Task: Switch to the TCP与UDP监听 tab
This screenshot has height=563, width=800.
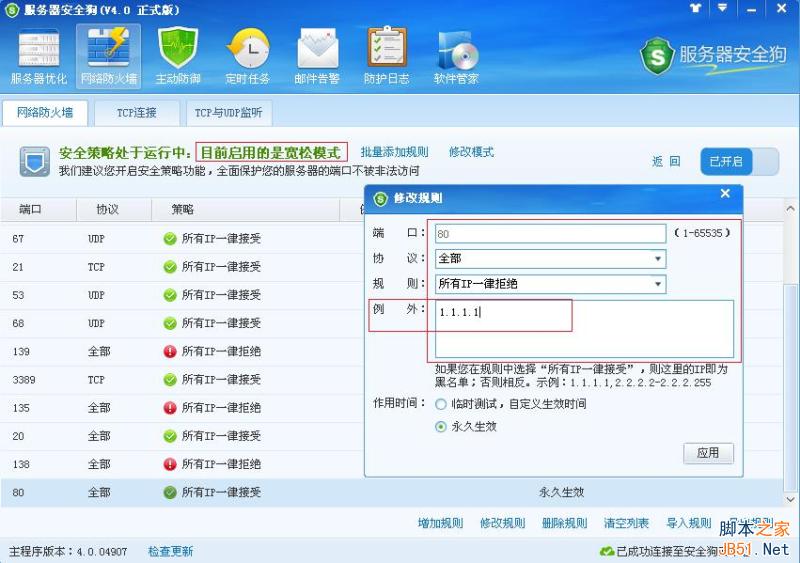Action: click(x=229, y=113)
